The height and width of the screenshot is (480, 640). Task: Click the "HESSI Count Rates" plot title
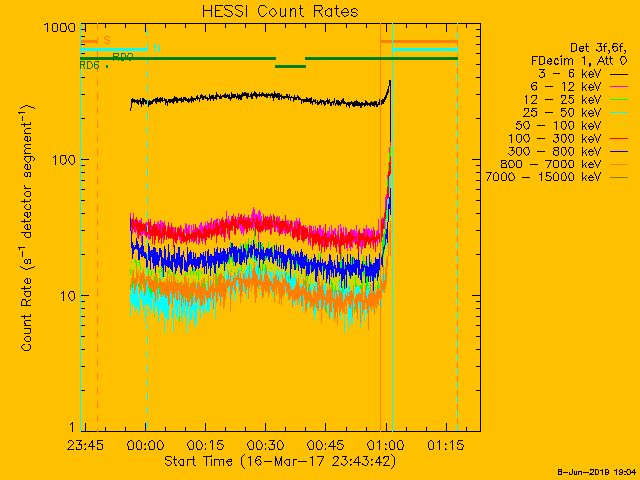click(280, 11)
